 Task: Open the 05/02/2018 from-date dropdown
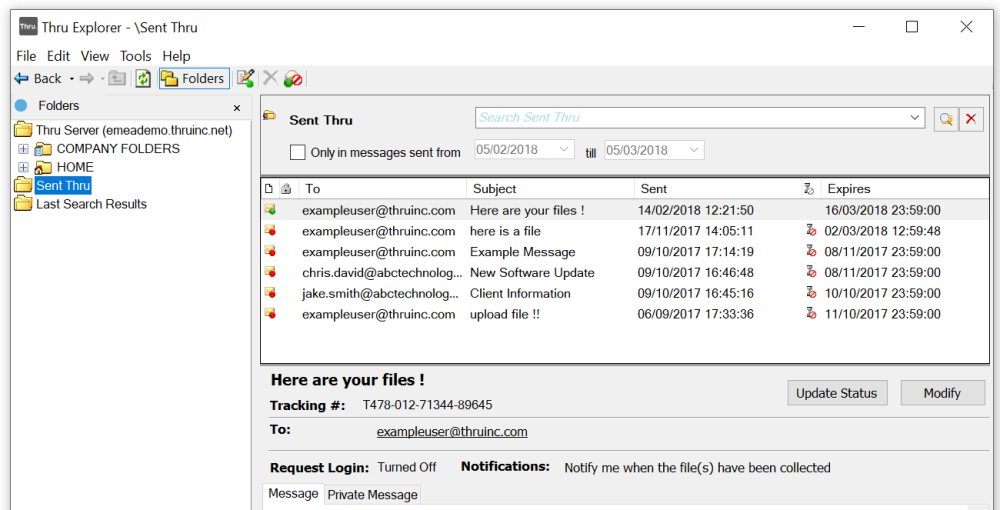(x=564, y=149)
